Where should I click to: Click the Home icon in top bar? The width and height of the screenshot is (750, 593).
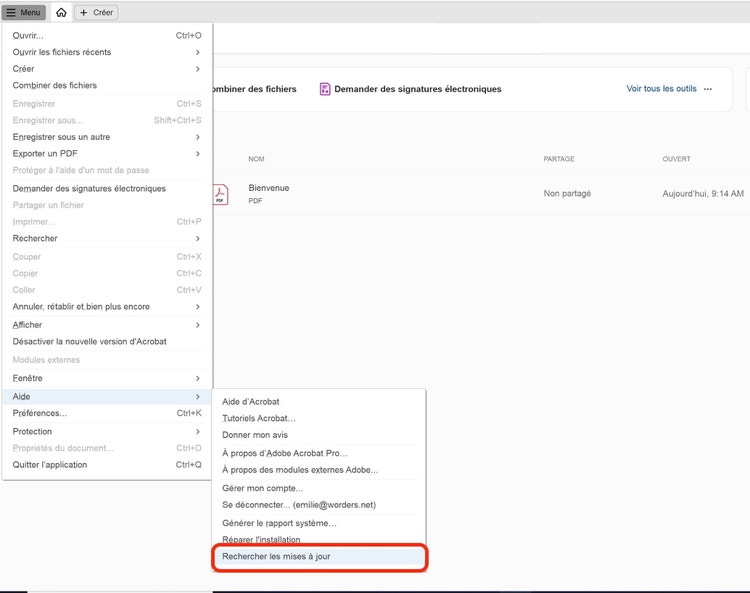[x=61, y=12]
